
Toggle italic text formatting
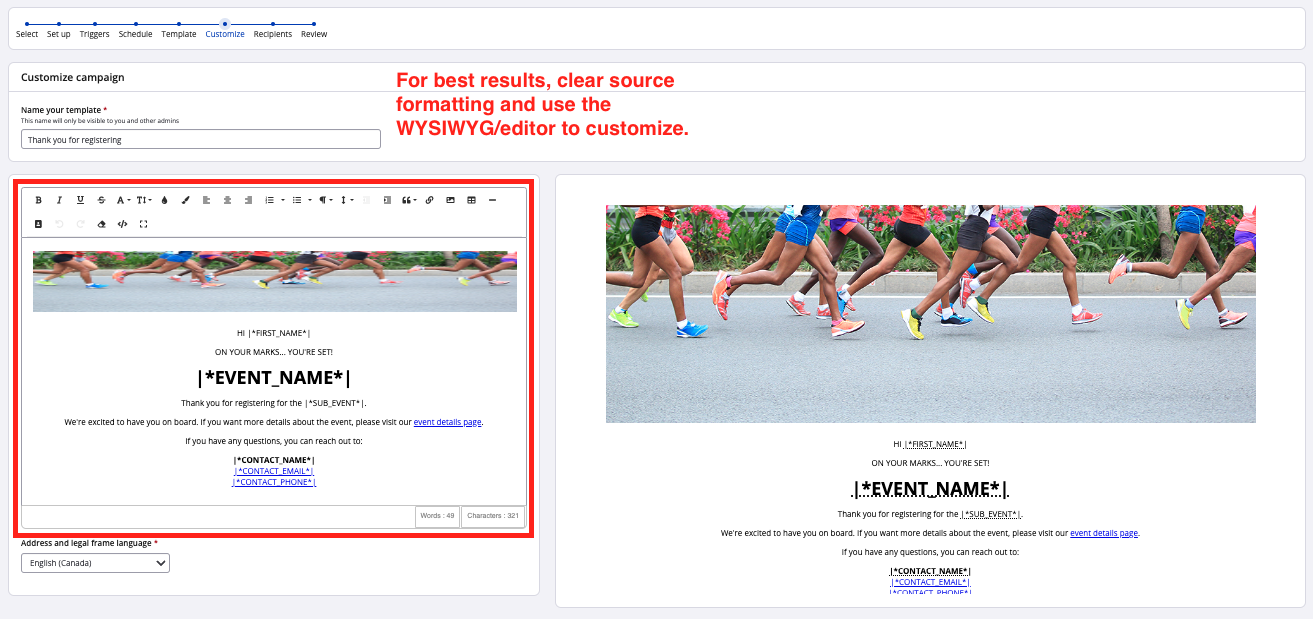coord(59,200)
